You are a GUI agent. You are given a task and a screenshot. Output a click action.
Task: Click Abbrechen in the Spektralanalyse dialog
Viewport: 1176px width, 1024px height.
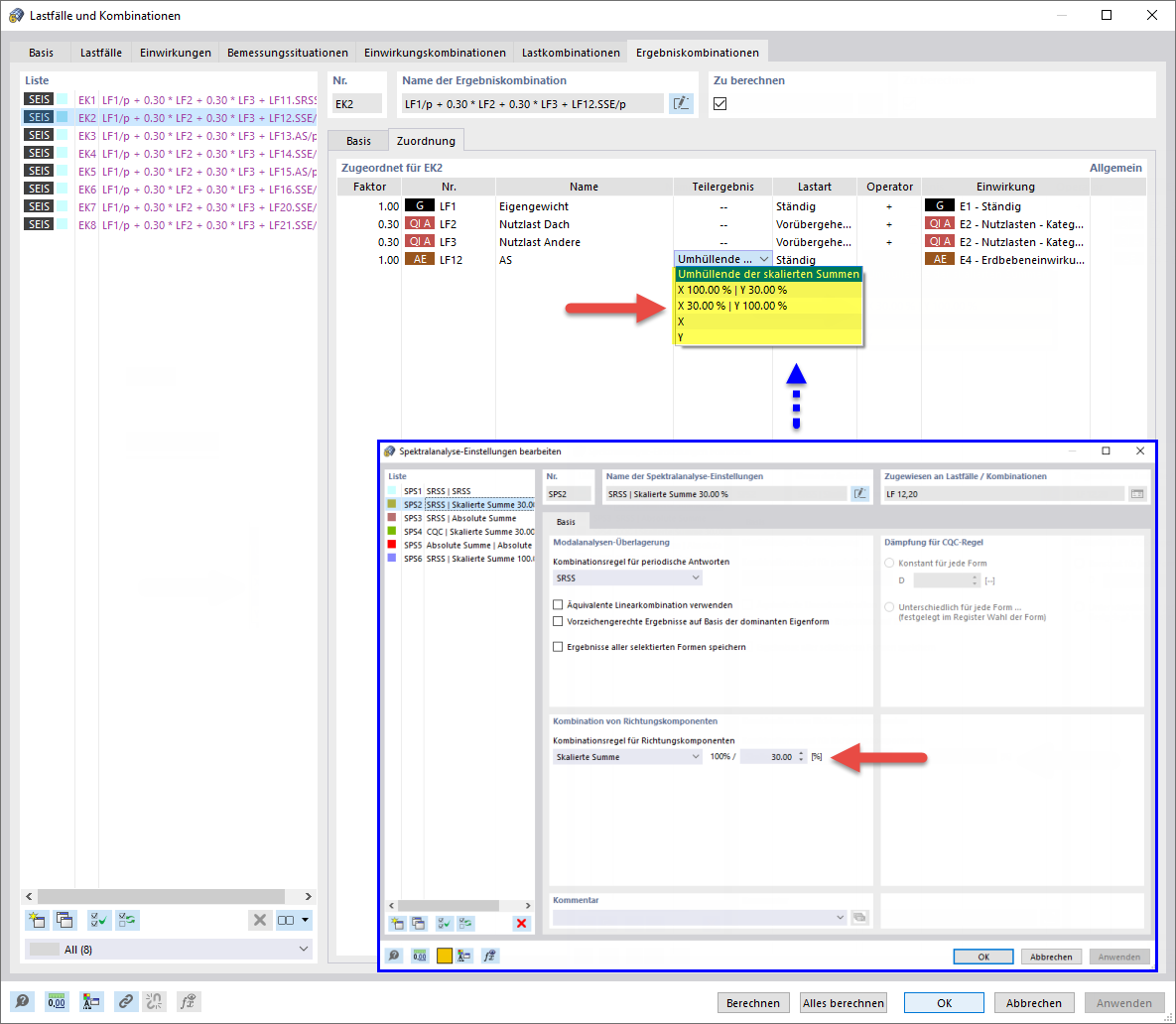pyautogui.click(x=1051, y=957)
